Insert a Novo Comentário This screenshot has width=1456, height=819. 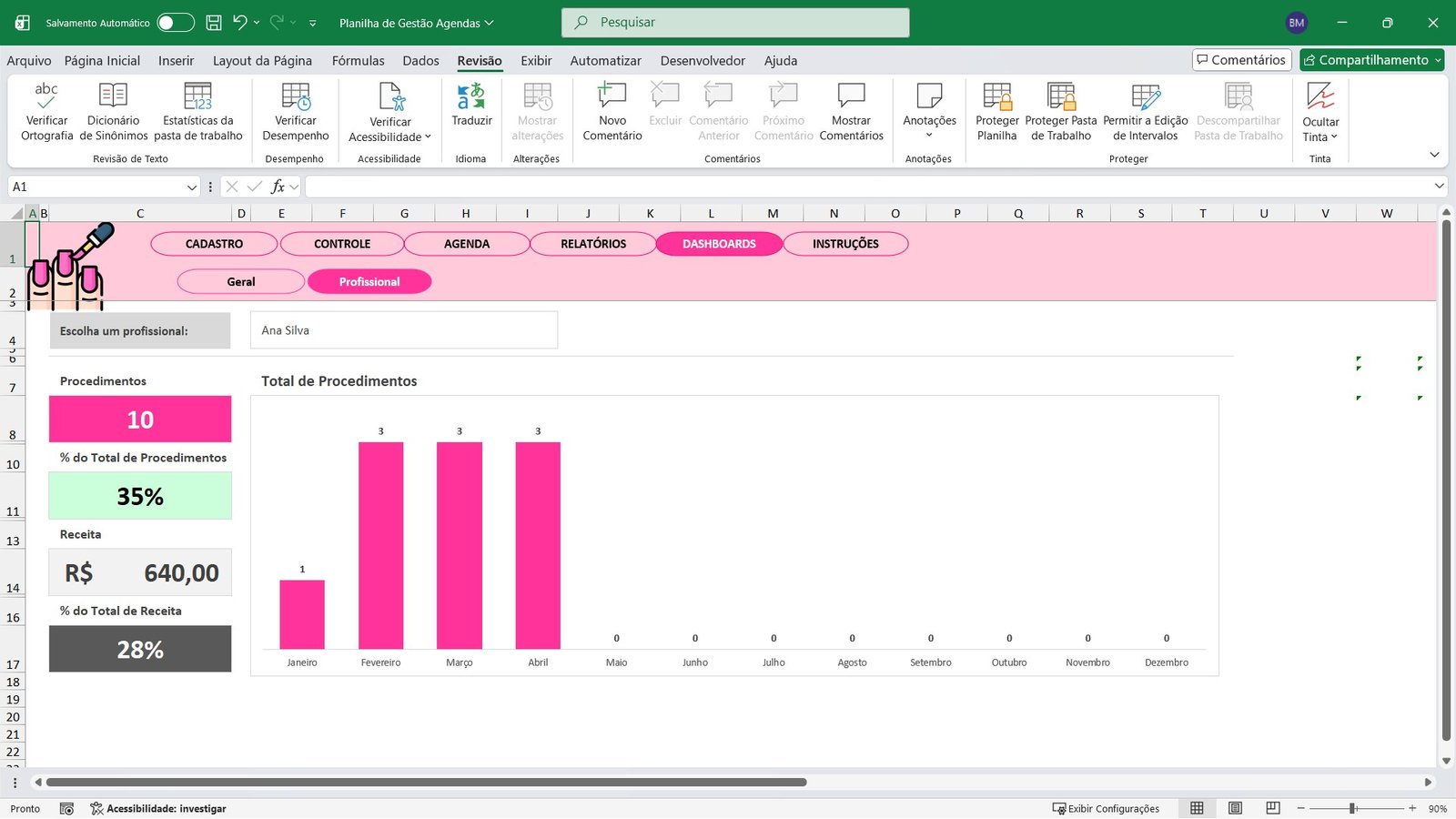click(x=611, y=113)
